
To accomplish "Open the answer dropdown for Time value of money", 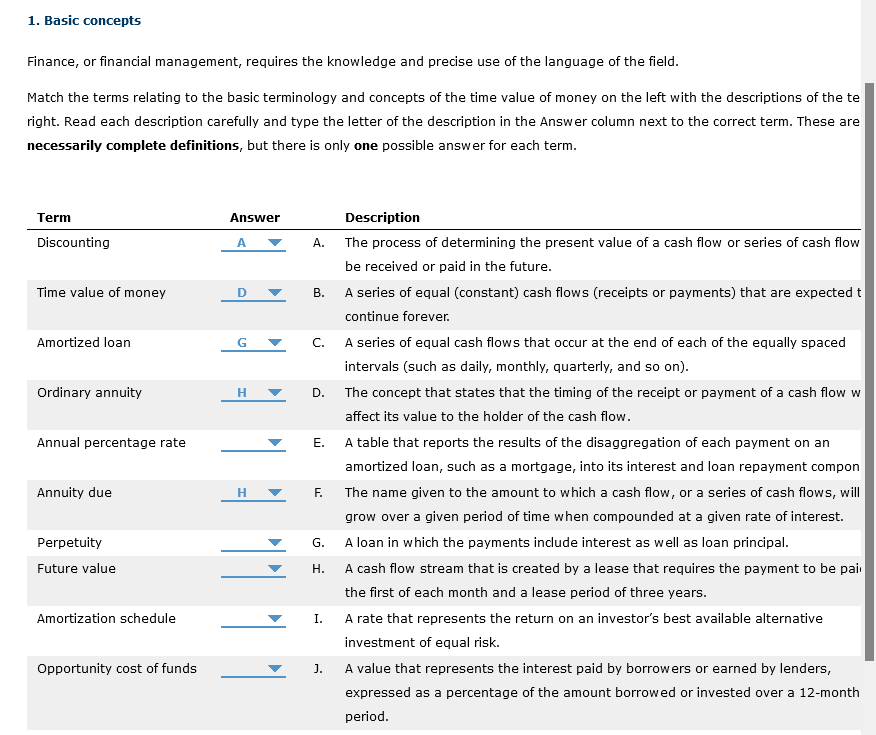I will [275, 292].
